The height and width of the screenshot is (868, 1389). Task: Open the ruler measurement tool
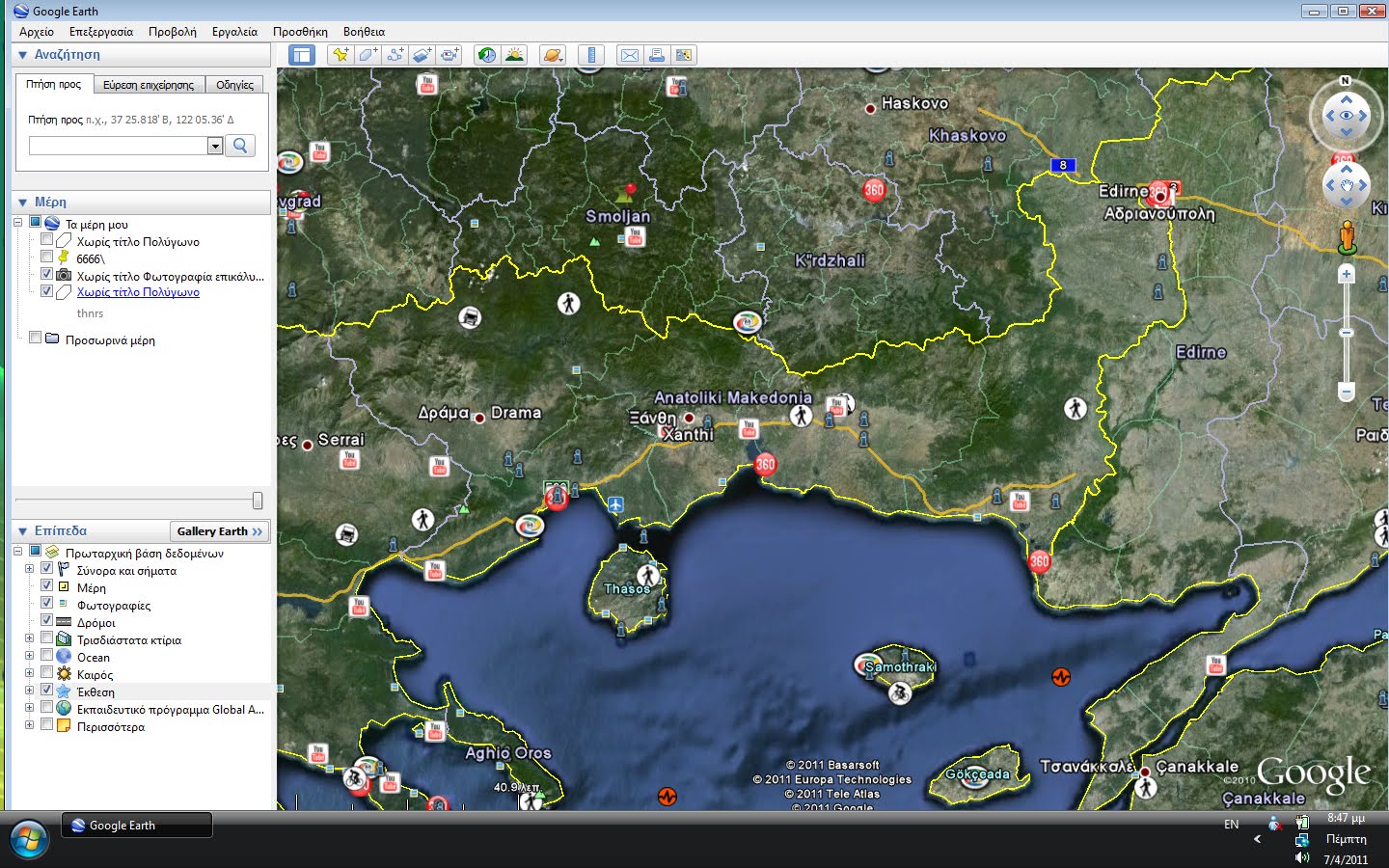pos(591,55)
